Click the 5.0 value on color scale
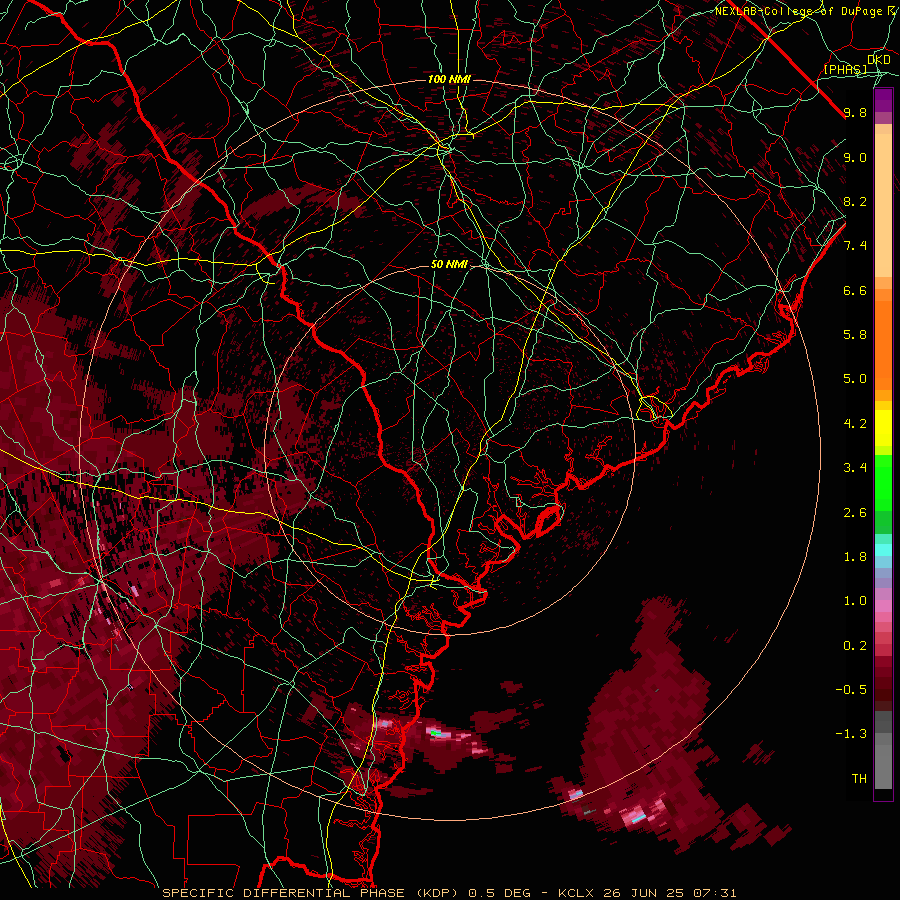 point(855,379)
